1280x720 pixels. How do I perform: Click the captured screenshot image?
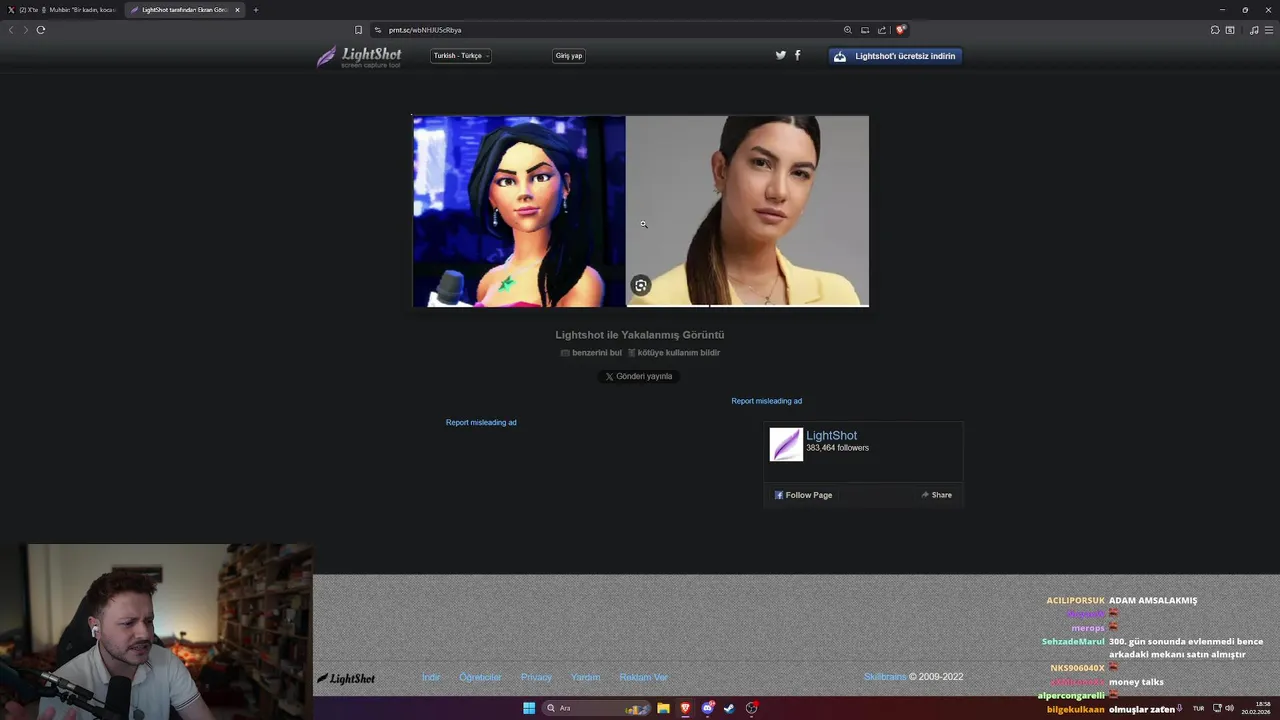[641, 211]
